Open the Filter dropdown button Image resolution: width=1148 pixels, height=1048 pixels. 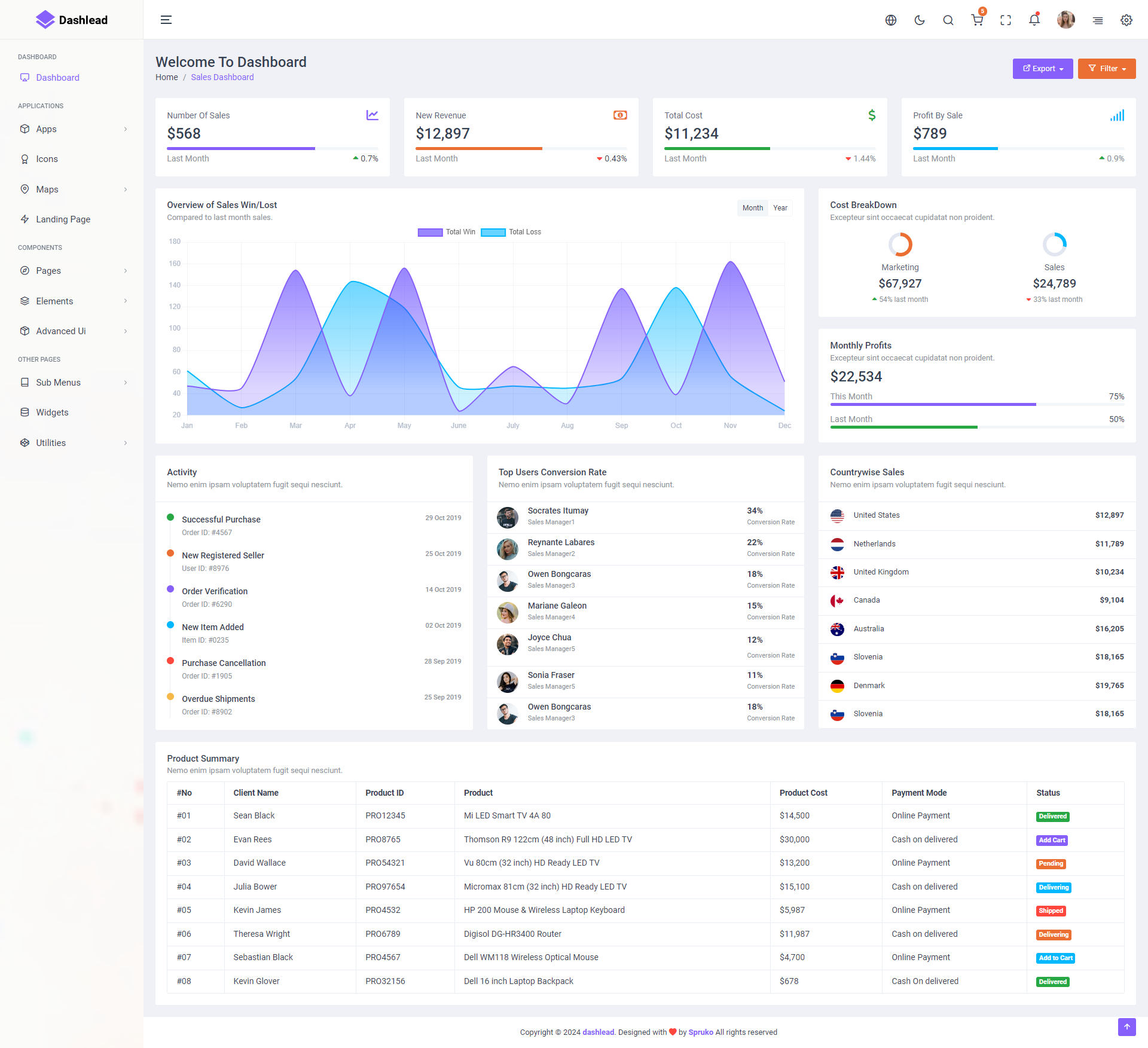tap(1107, 69)
